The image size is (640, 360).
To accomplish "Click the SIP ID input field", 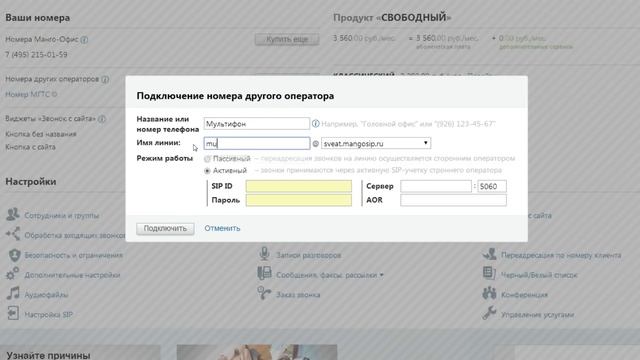I will point(298,186).
